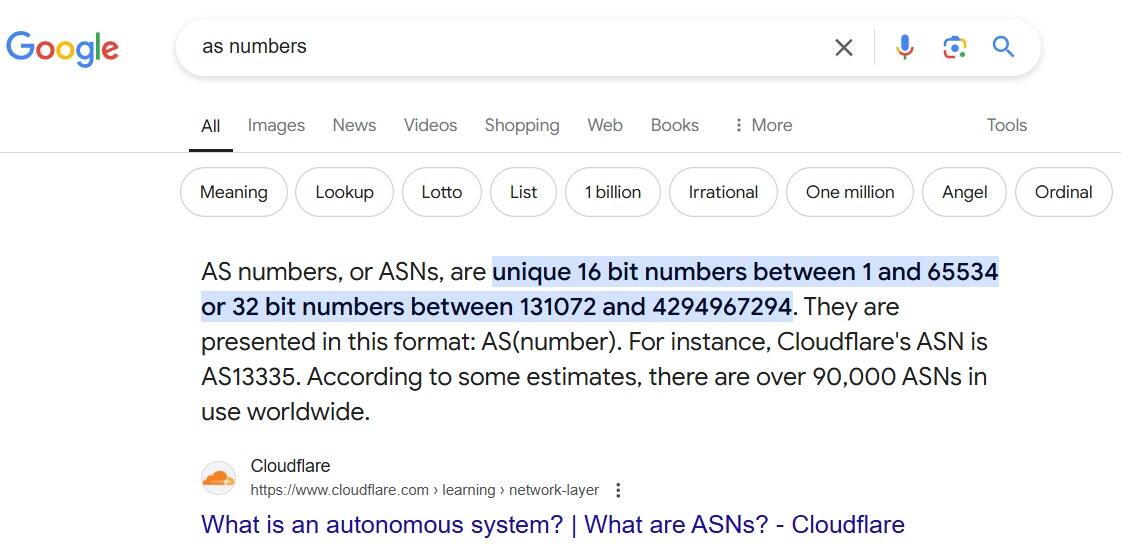Image resolution: width=1121 pixels, height=552 pixels.
Task: Open the Tools options
Action: coord(1007,125)
